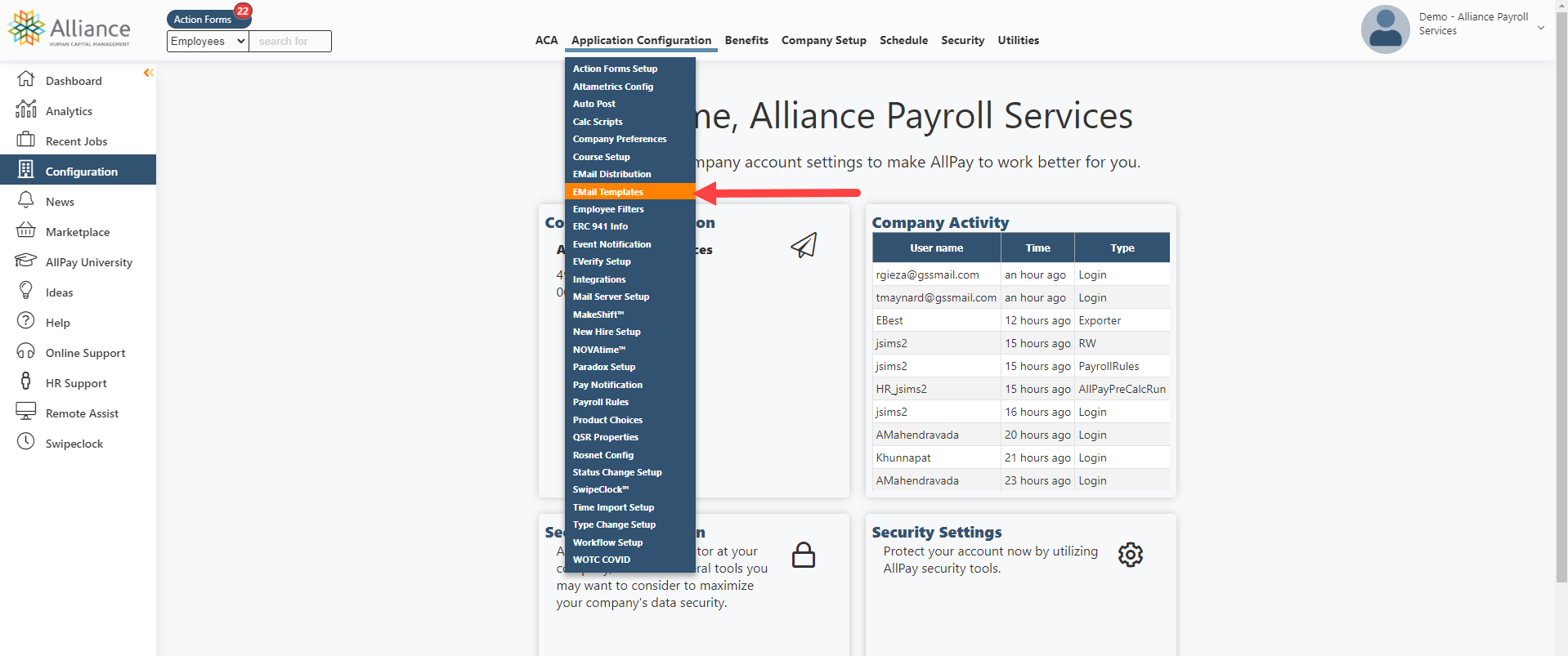
Task: Choose ERC 941 Info menu entry
Action: click(629, 226)
